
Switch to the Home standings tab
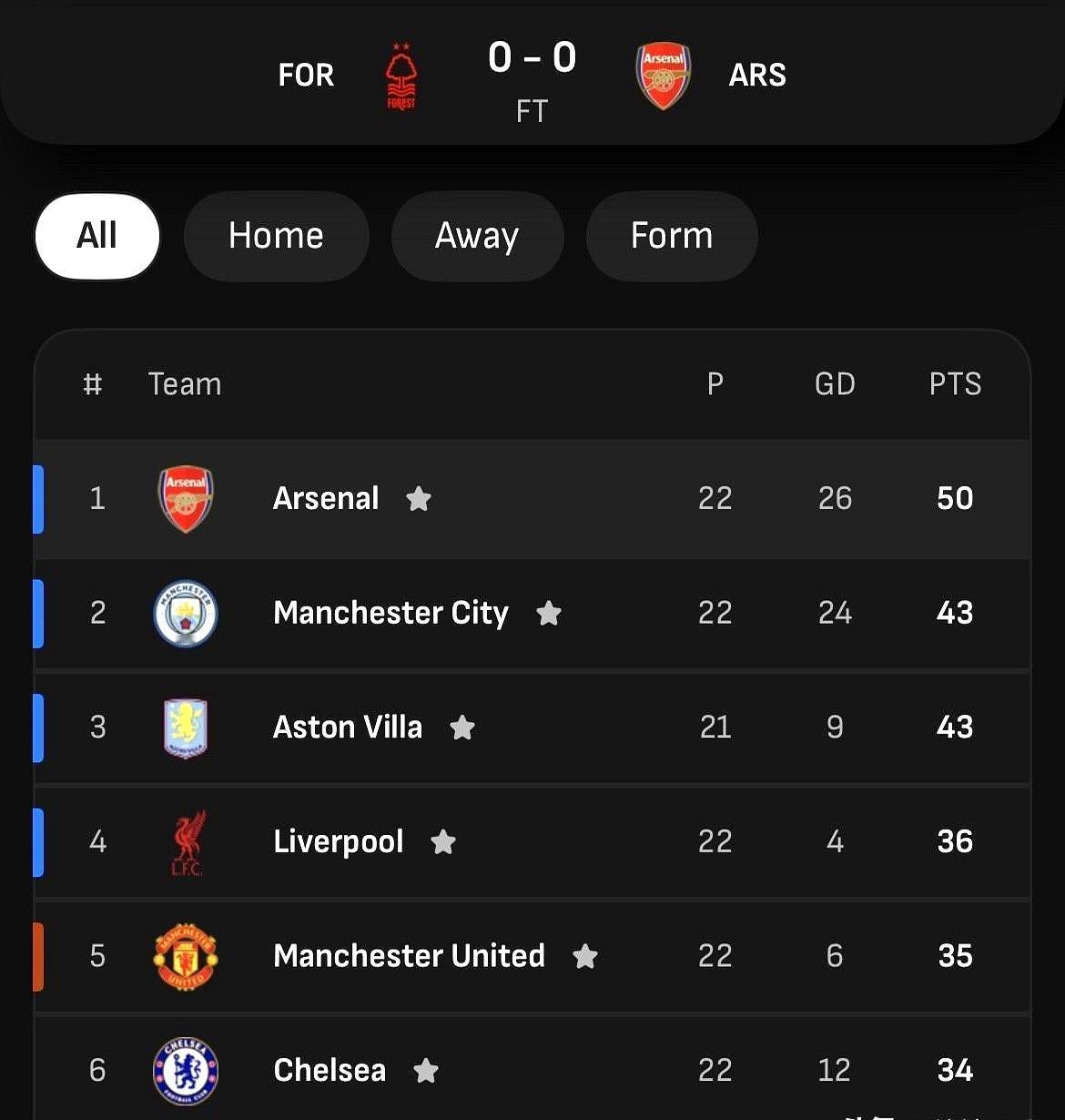coord(276,236)
